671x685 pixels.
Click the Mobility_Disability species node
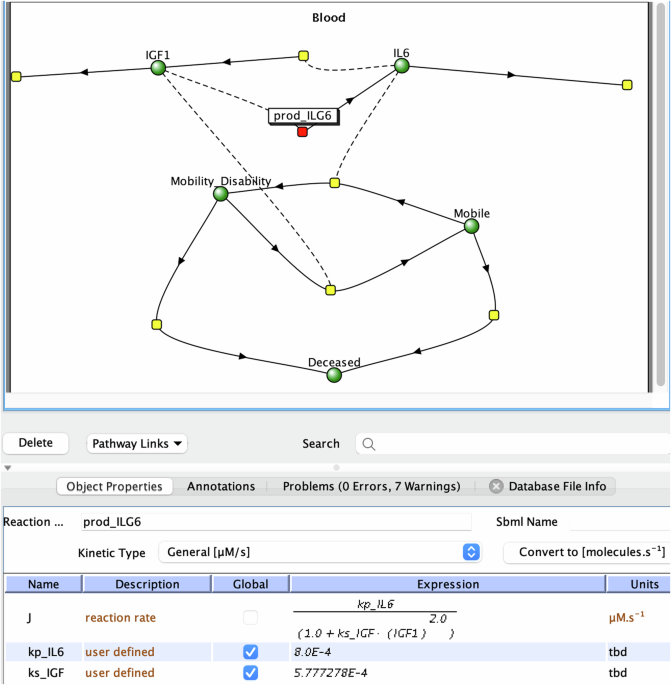tap(221, 194)
